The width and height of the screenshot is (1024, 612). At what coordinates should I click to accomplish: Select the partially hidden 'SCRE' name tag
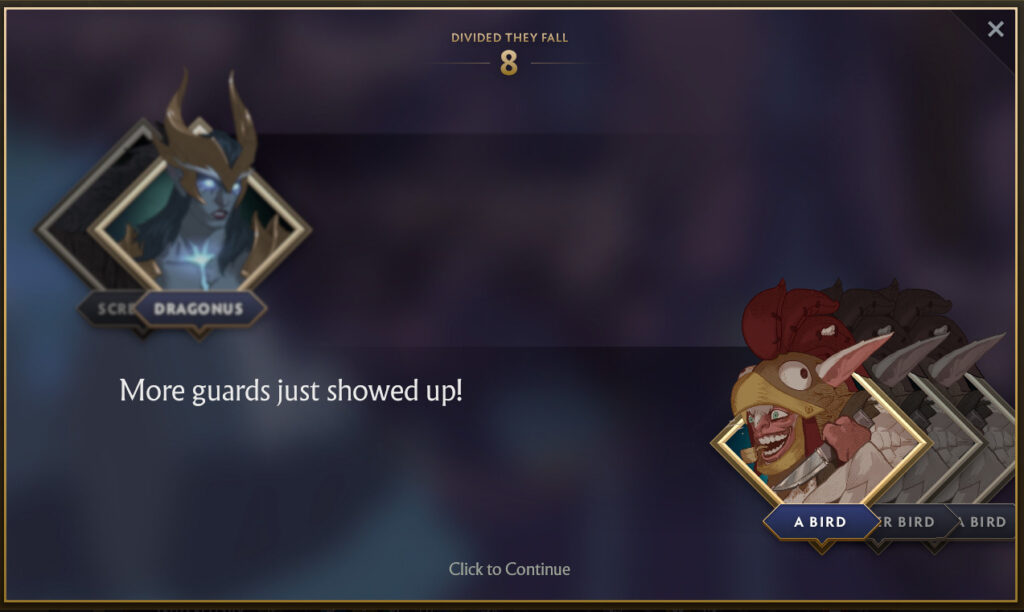(x=111, y=308)
